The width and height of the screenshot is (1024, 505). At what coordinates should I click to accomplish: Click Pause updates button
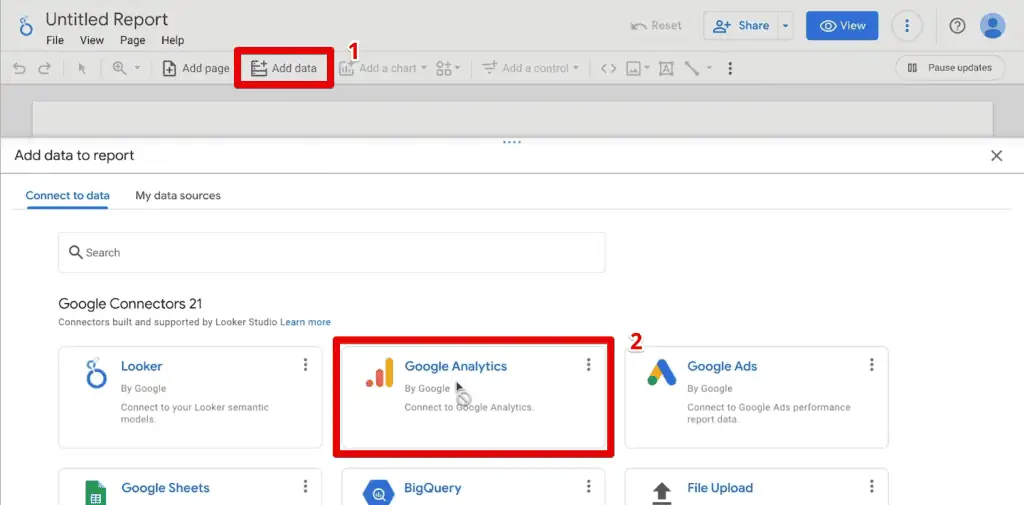pyautogui.click(x=950, y=68)
